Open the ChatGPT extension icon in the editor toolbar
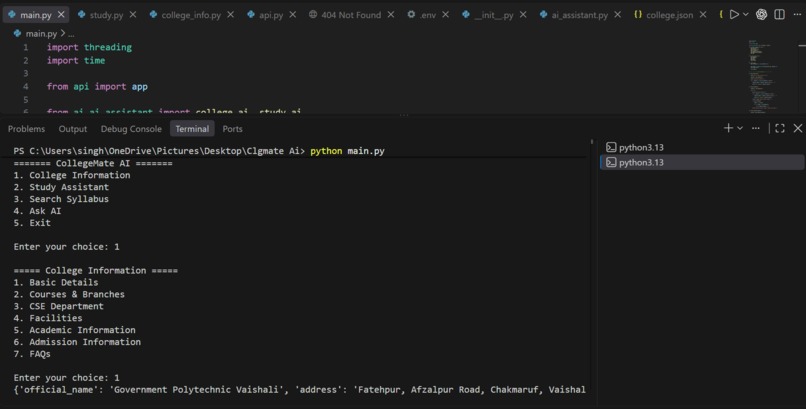Viewport: 806px width, 409px height. [x=761, y=14]
